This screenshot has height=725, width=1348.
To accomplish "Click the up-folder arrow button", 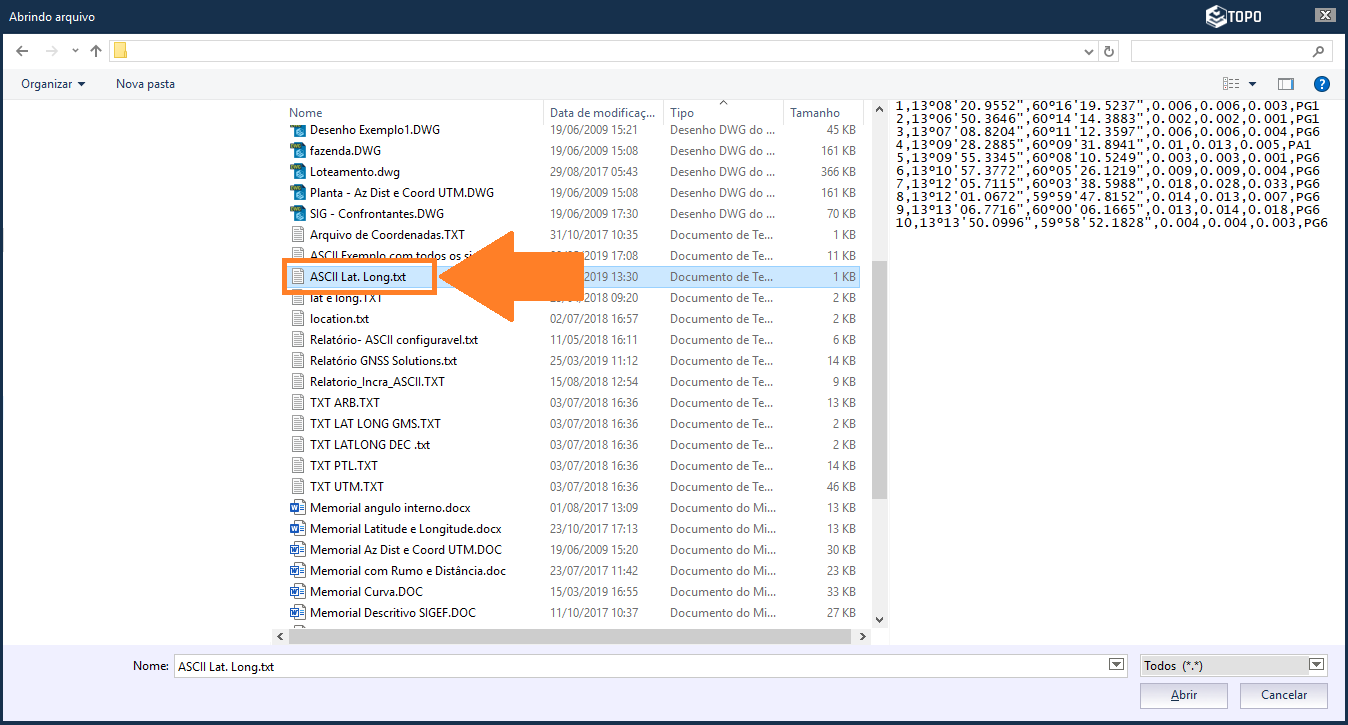I will coord(96,51).
